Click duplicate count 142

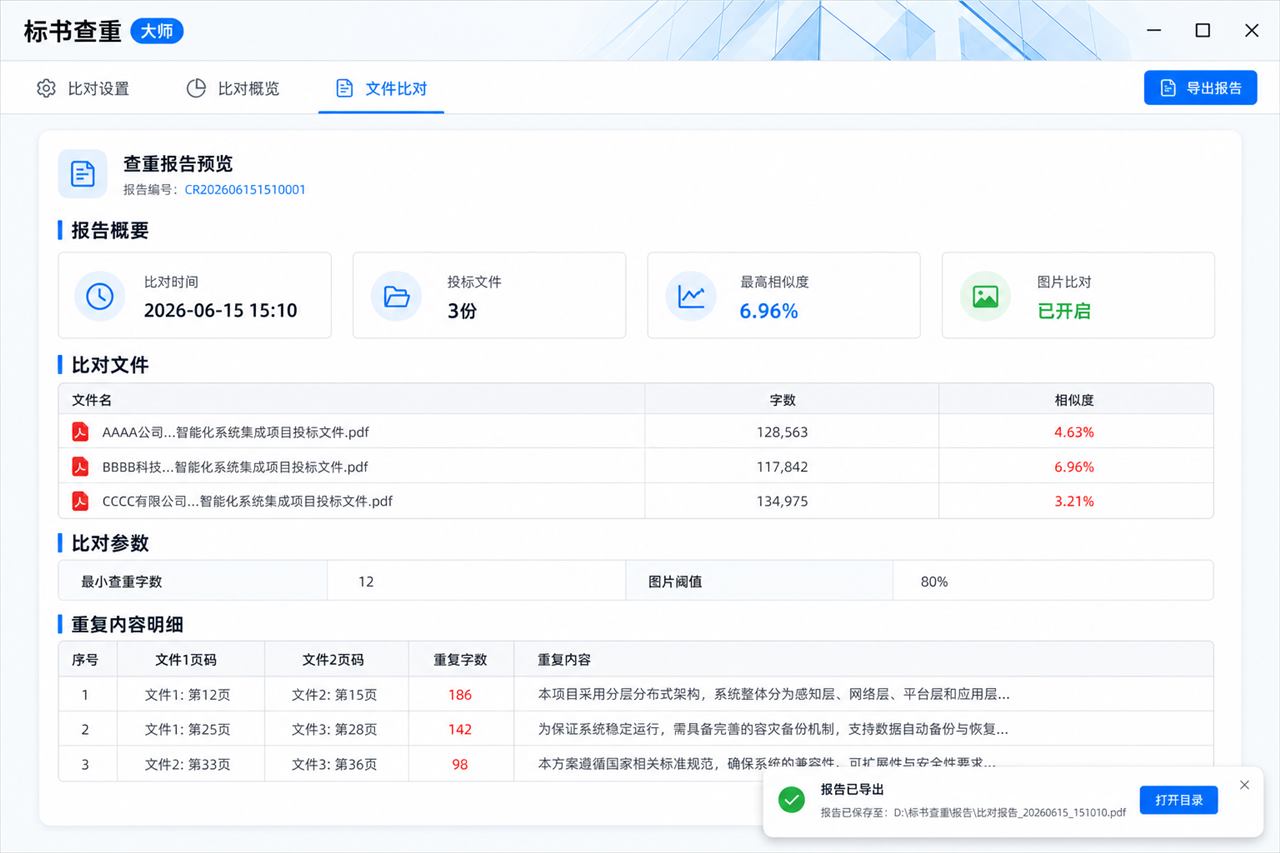(x=460, y=729)
